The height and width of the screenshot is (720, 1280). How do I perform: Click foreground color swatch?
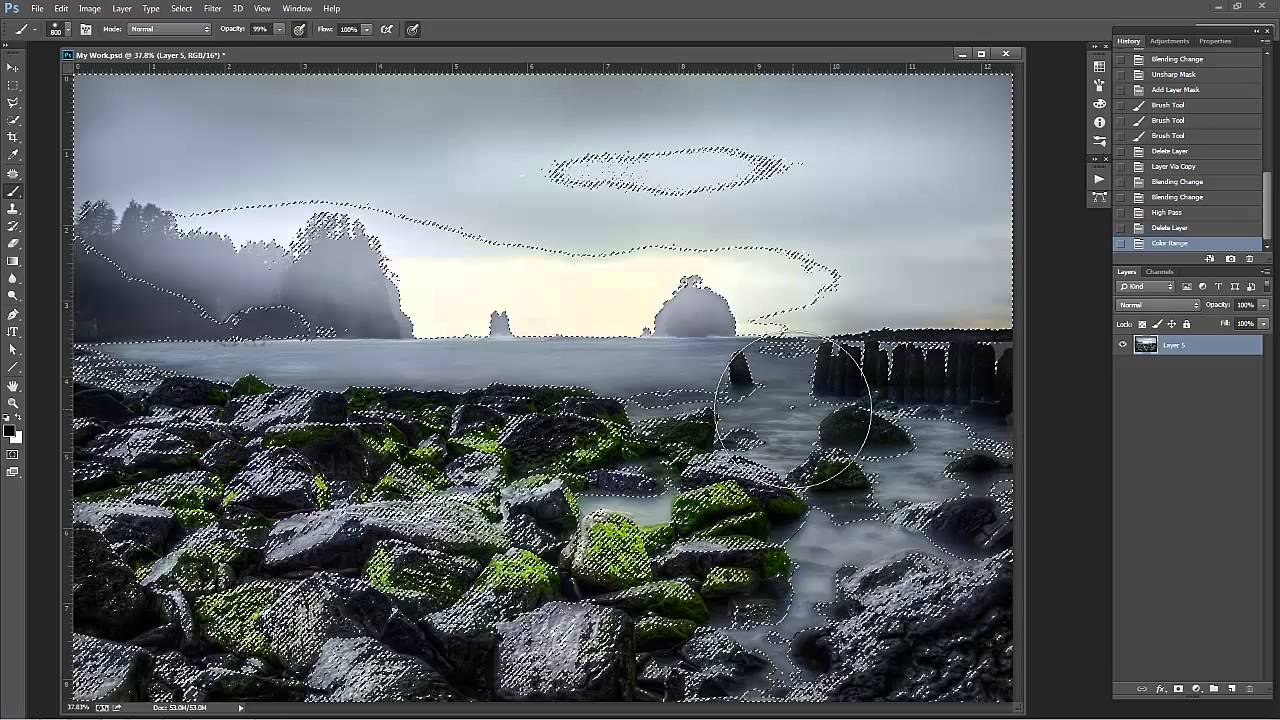8,431
